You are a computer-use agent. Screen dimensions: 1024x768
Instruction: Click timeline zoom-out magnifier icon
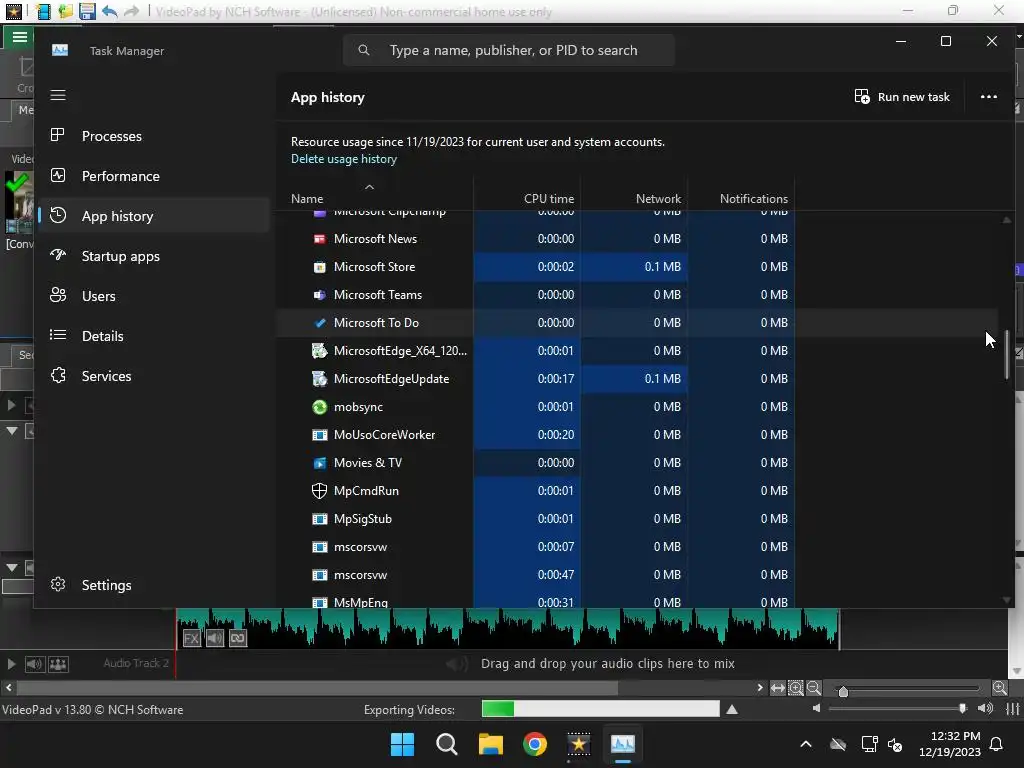click(x=814, y=688)
